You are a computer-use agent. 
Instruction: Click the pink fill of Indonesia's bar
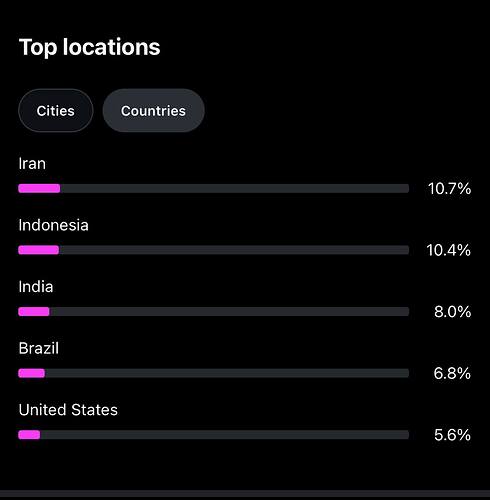click(39, 250)
